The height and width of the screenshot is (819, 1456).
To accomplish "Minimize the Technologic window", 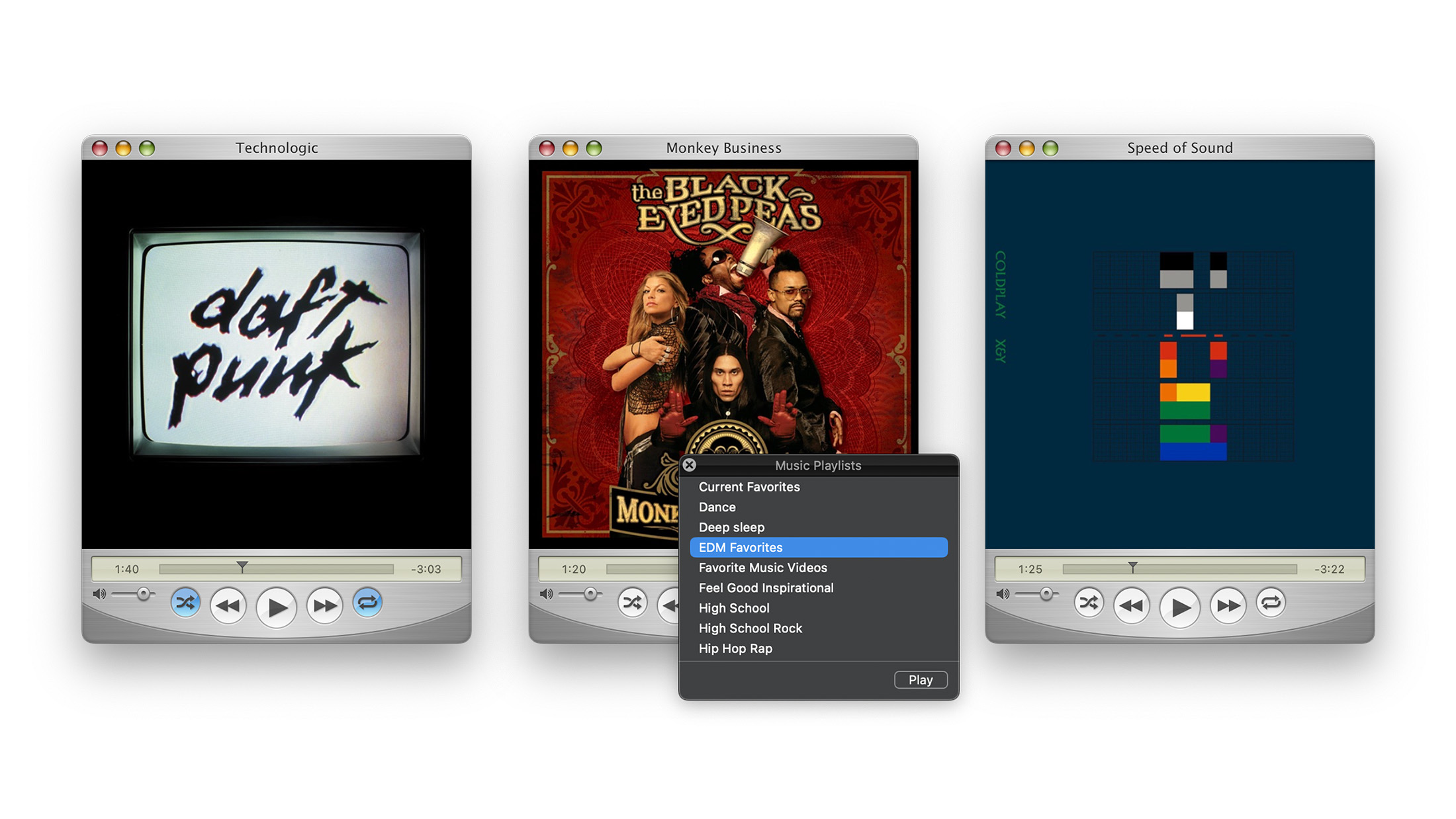I will [x=123, y=148].
